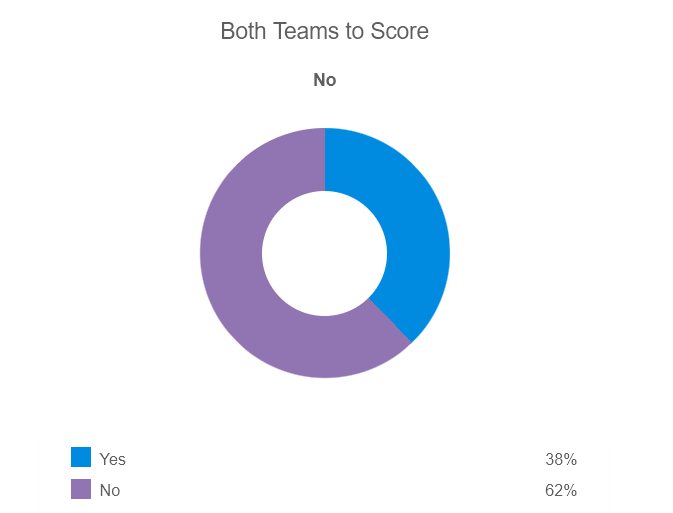Click the purple No legend swatch

pos(81,489)
